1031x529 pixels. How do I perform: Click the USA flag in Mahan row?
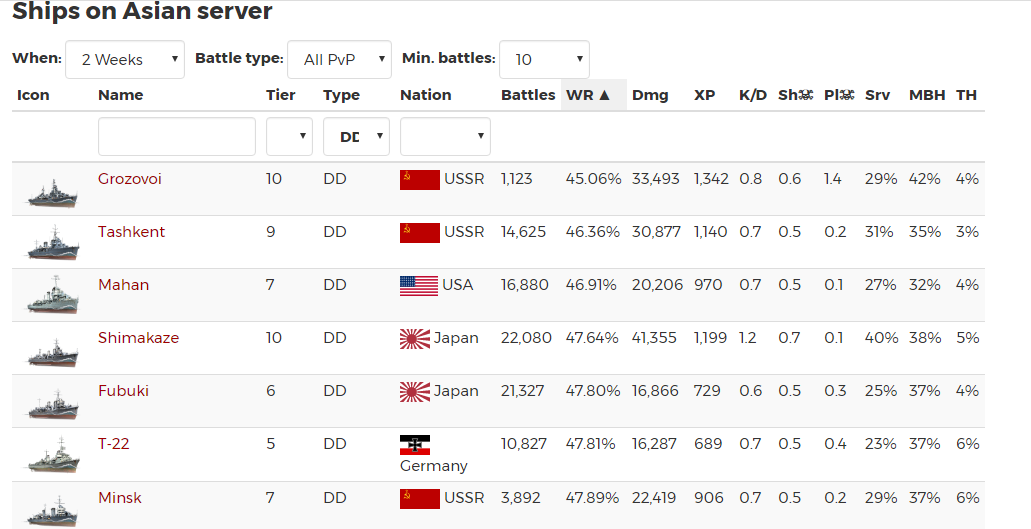pyautogui.click(x=419, y=286)
